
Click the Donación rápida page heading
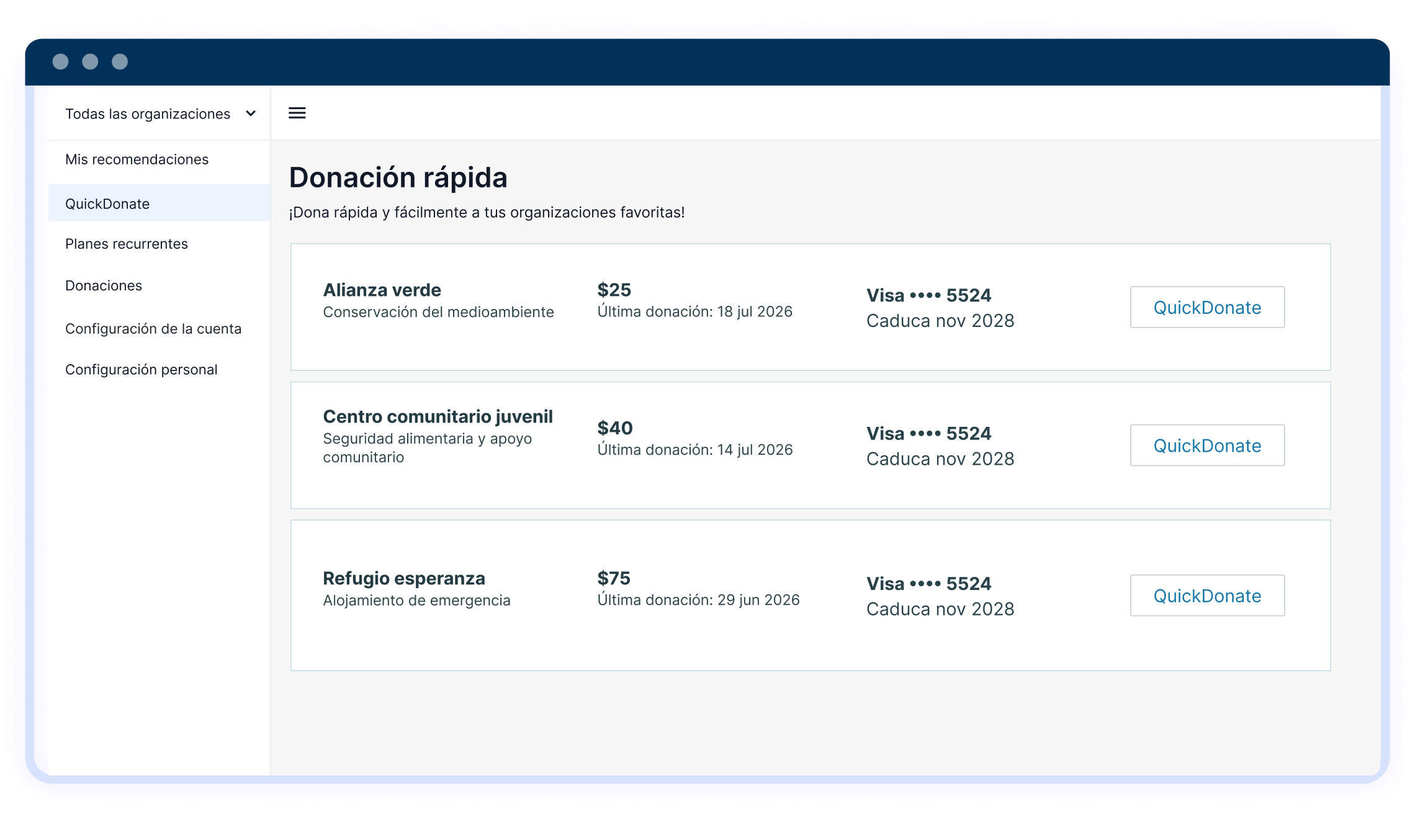[x=398, y=177]
